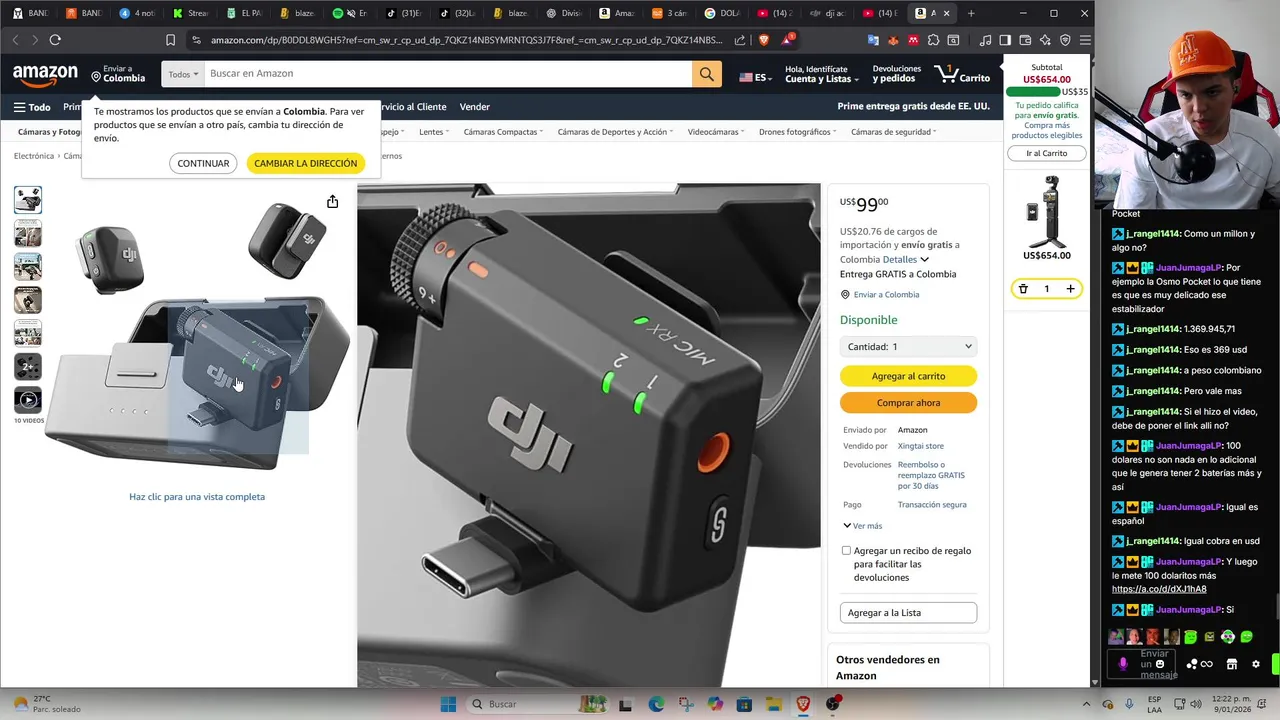Switch to the EL PA browser tab
This screenshot has width=1280, height=720.
click(243, 13)
